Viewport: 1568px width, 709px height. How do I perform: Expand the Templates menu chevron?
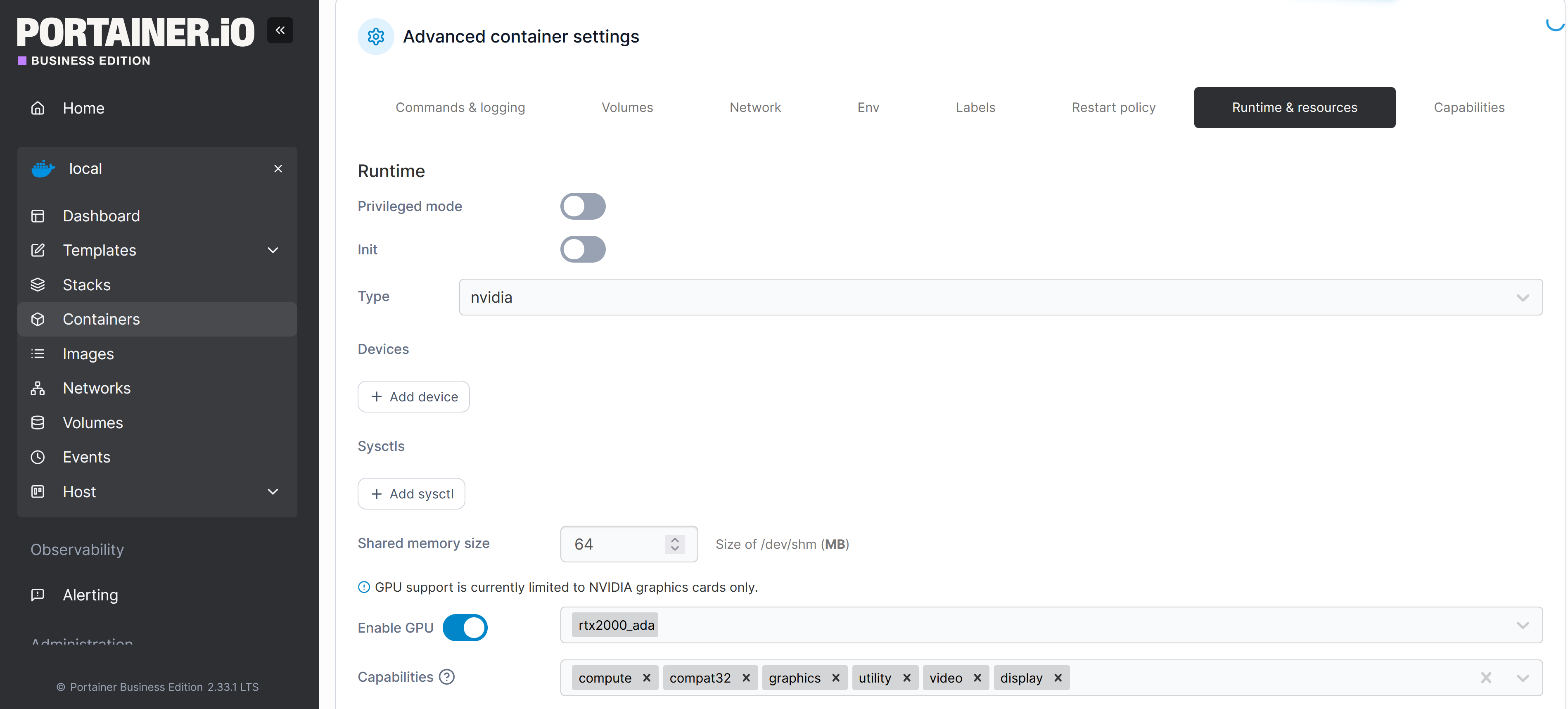273,250
